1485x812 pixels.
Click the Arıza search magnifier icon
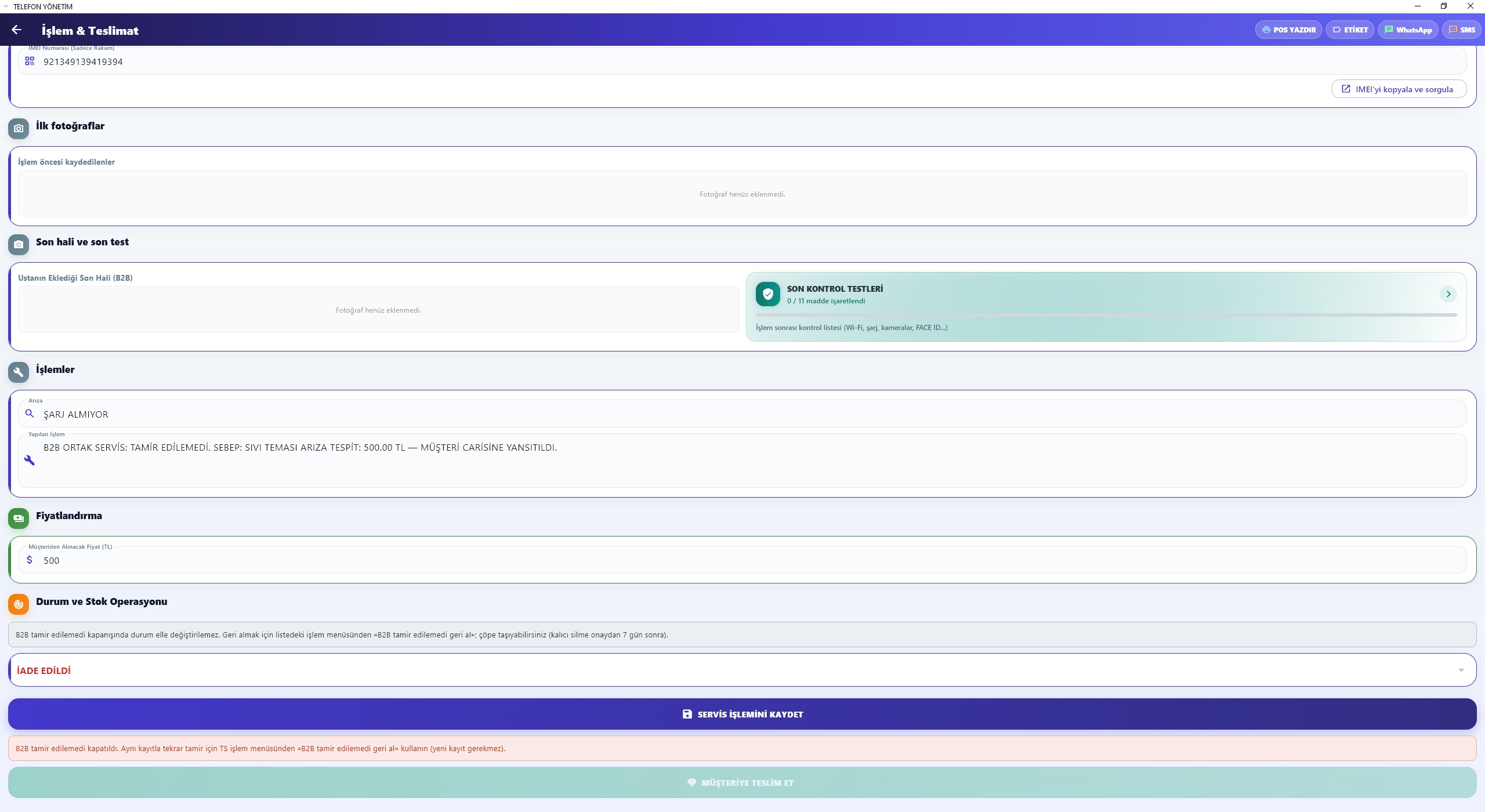pyautogui.click(x=30, y=414)
